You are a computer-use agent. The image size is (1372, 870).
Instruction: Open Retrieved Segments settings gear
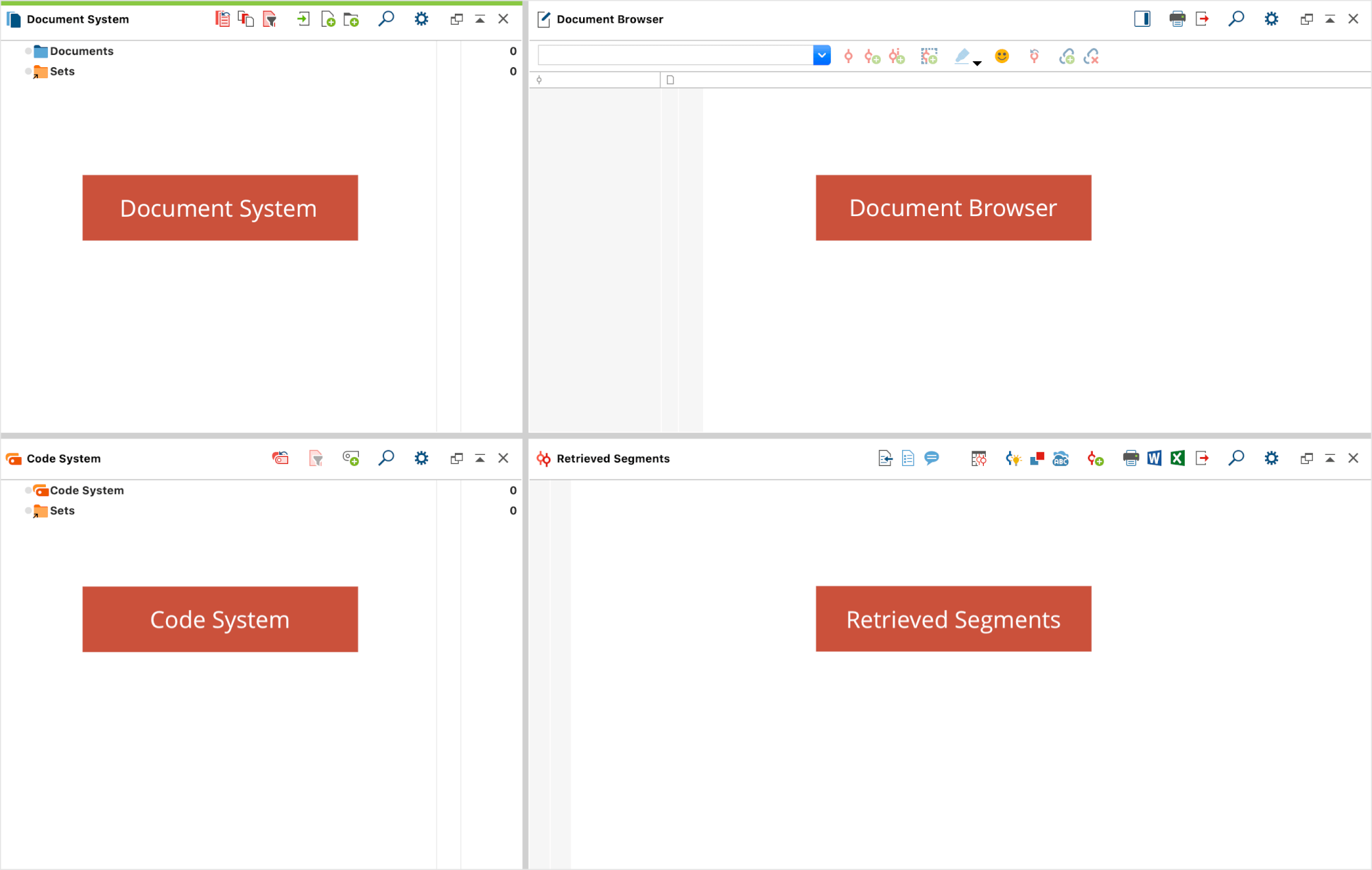coord(1271,458)
